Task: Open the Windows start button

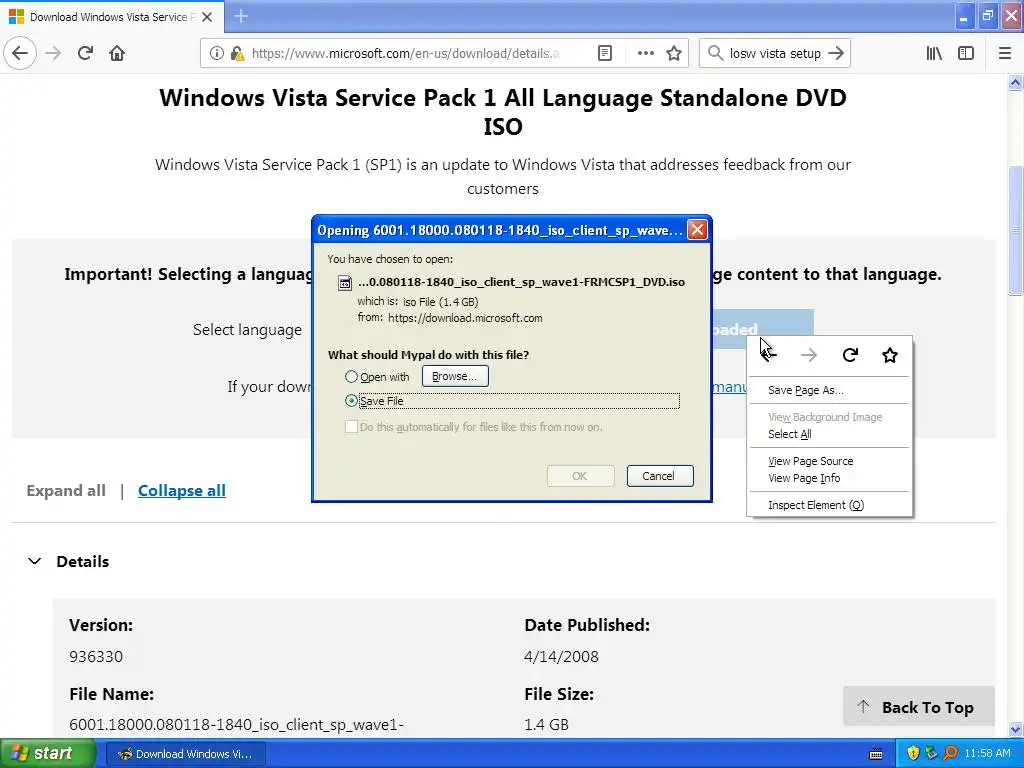Action: [x=48, y=754]
